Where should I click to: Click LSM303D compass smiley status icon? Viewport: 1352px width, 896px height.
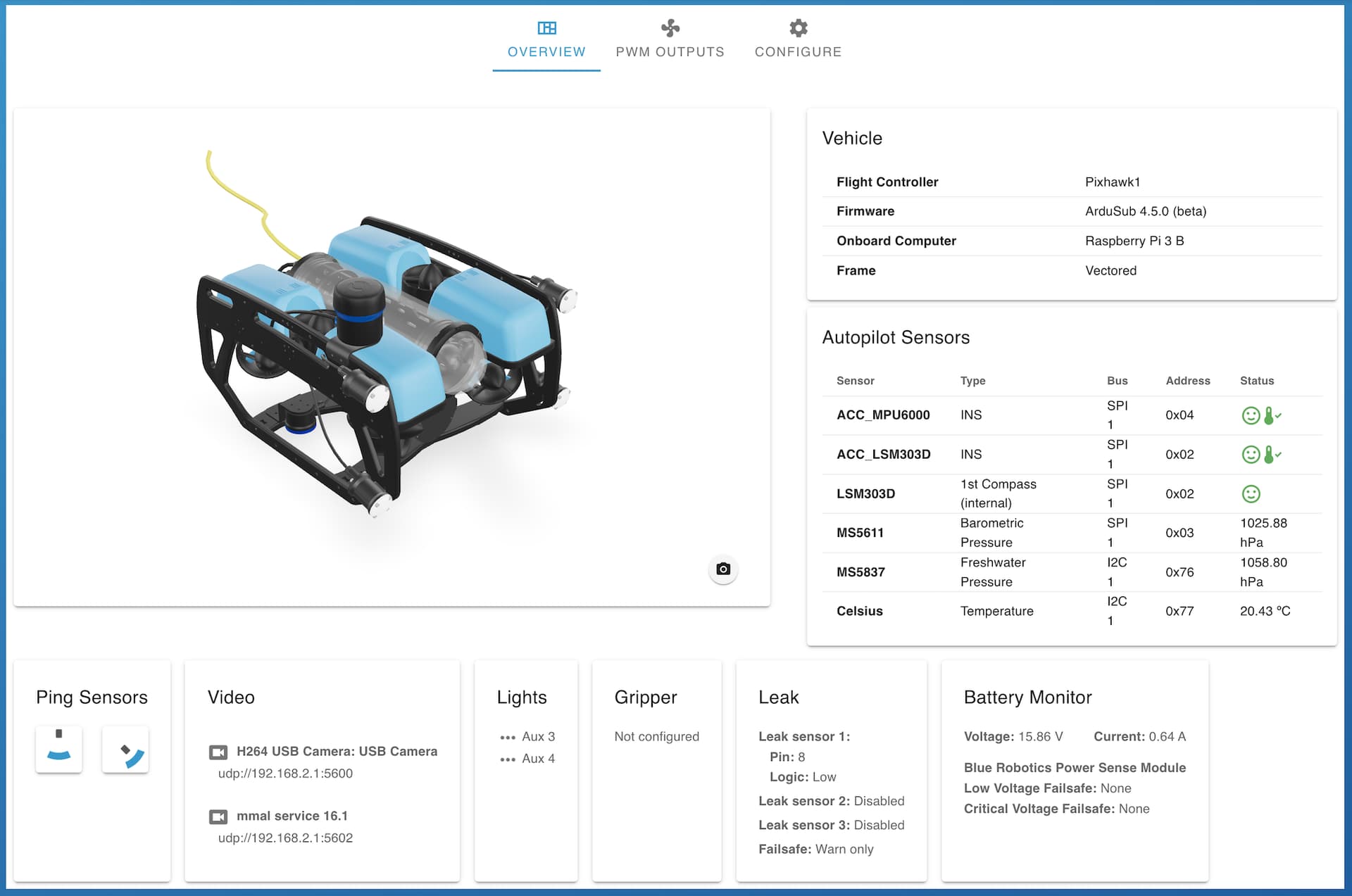point(1251,494)
